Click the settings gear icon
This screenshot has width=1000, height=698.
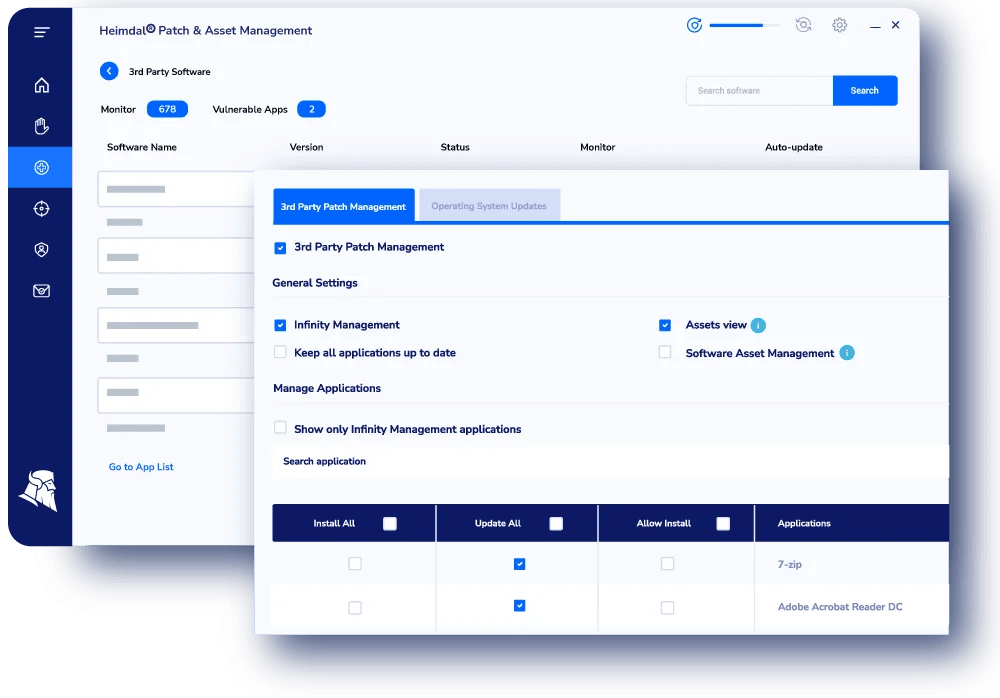[839, 25]
